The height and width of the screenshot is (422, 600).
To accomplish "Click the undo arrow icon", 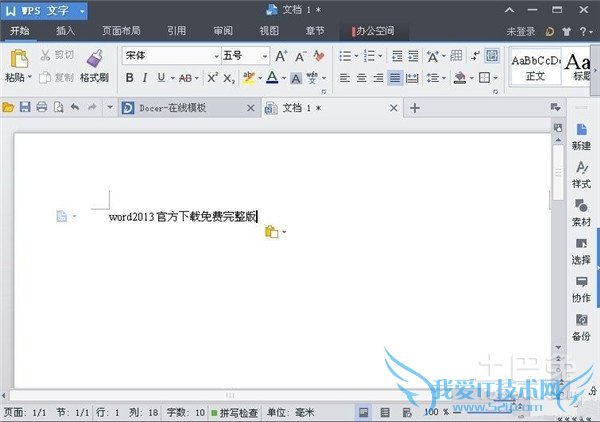I will click(75, 107).
